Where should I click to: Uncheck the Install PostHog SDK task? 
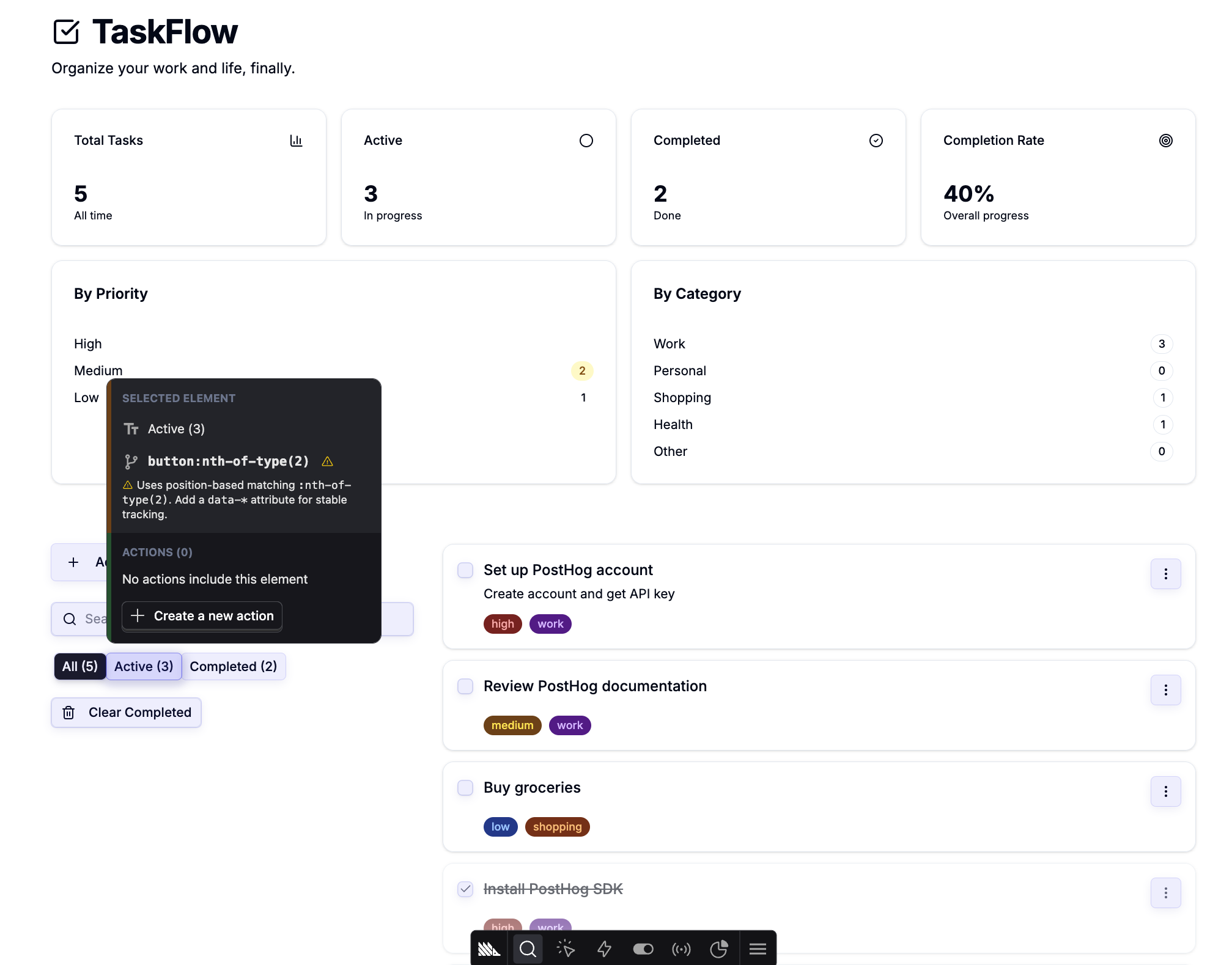click(x=465, y=889)
